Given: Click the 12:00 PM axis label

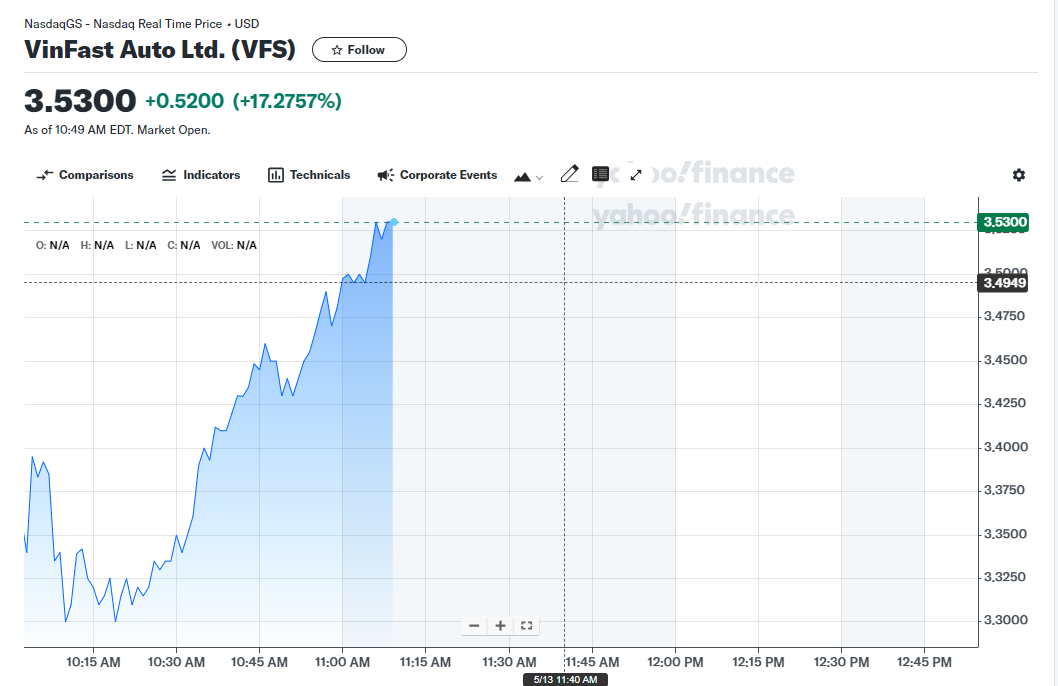Looking at the screenshot, I should click(675, 662).
